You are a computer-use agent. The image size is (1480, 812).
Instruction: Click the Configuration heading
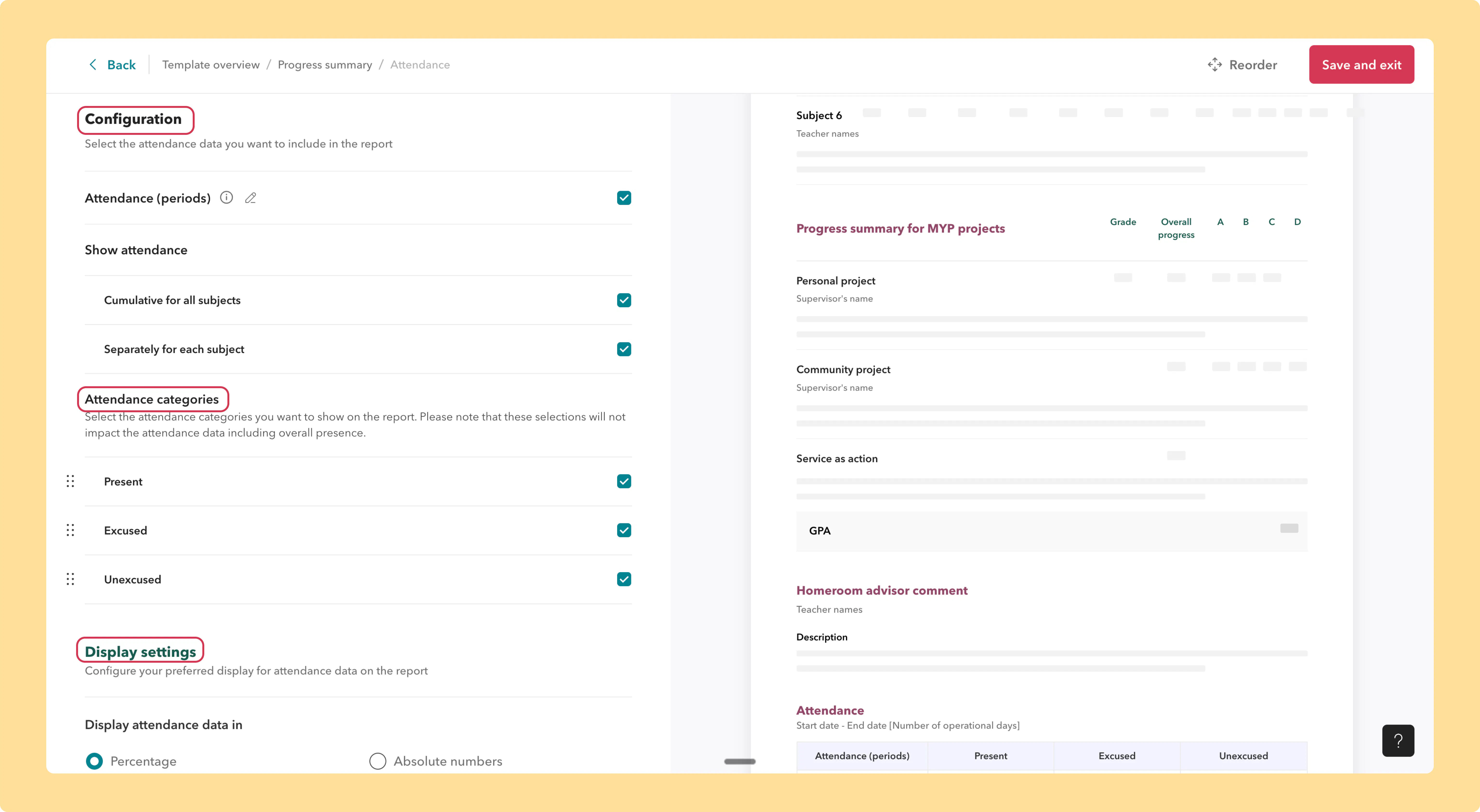(133, 119)
